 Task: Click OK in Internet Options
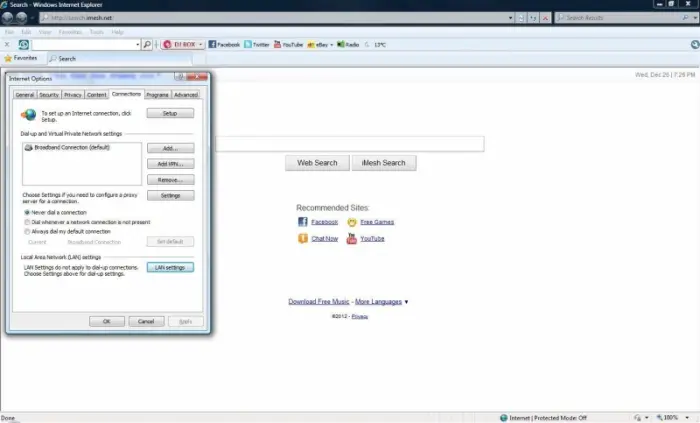point(107,321)
